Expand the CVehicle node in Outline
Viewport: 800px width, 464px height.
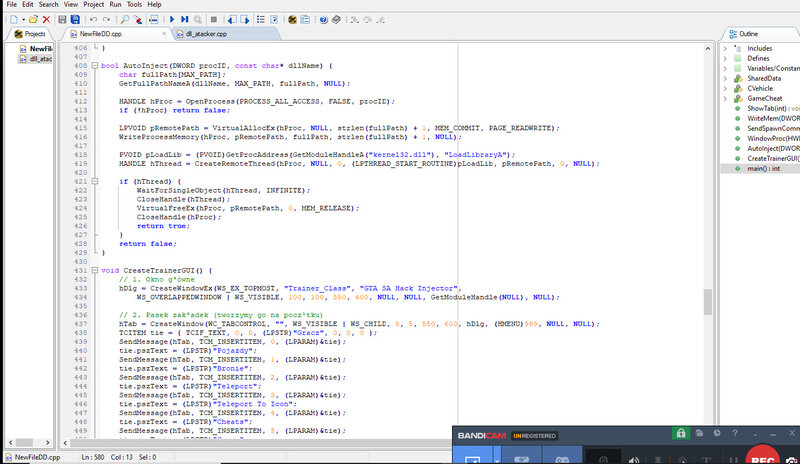725,88
